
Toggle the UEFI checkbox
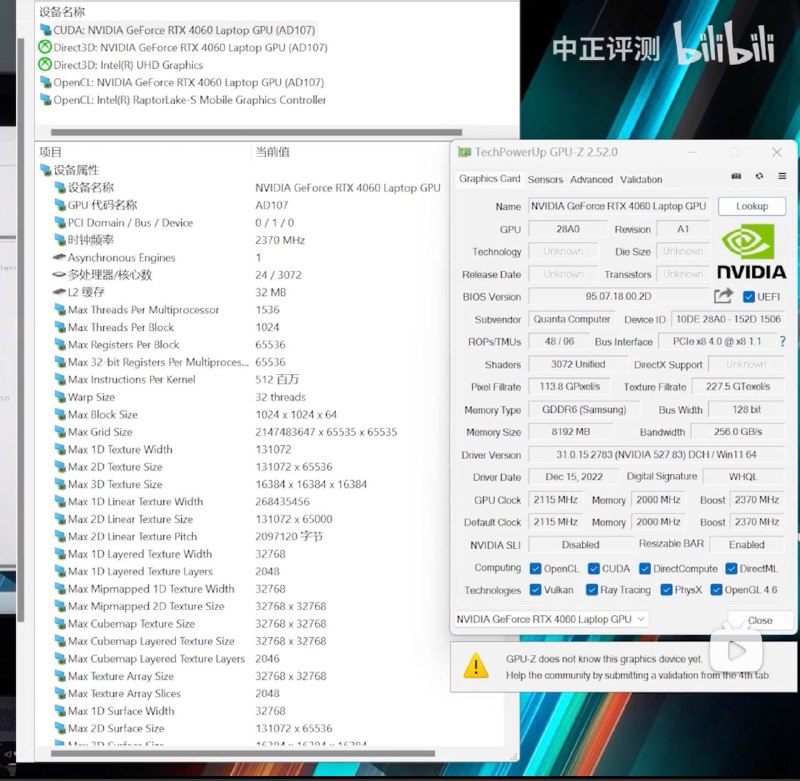748,296
